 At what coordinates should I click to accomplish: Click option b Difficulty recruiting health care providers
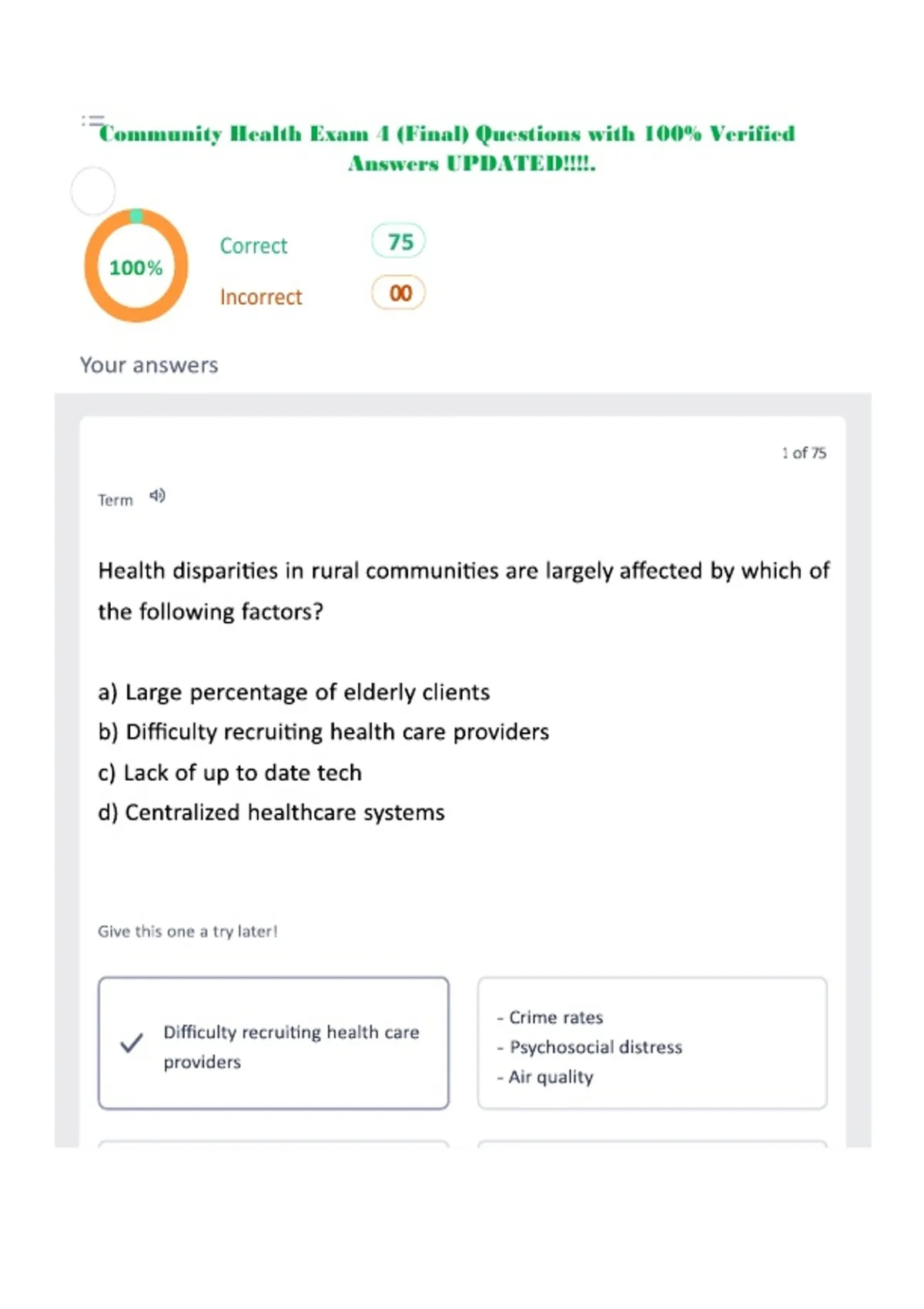tap(323, 731)
